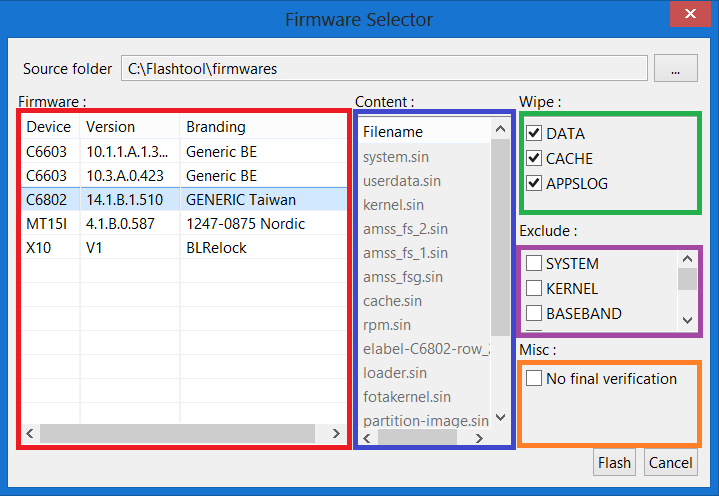719x496 pixels.
Task: Click the firmware list right scroll arrow
Action: (336, 433)
